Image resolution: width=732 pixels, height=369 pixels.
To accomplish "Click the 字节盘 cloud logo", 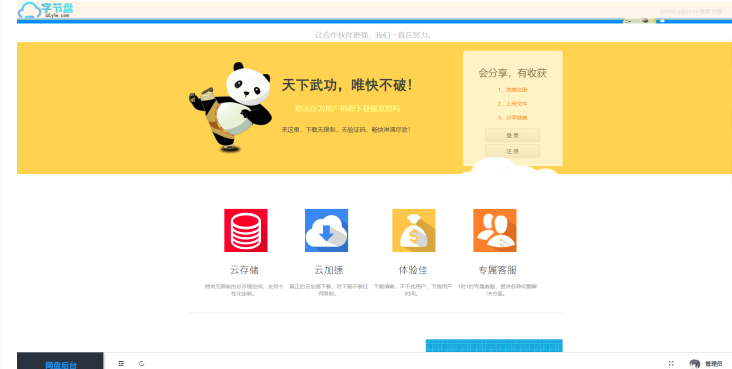I will pyautogui.click(x=46, y=10).
